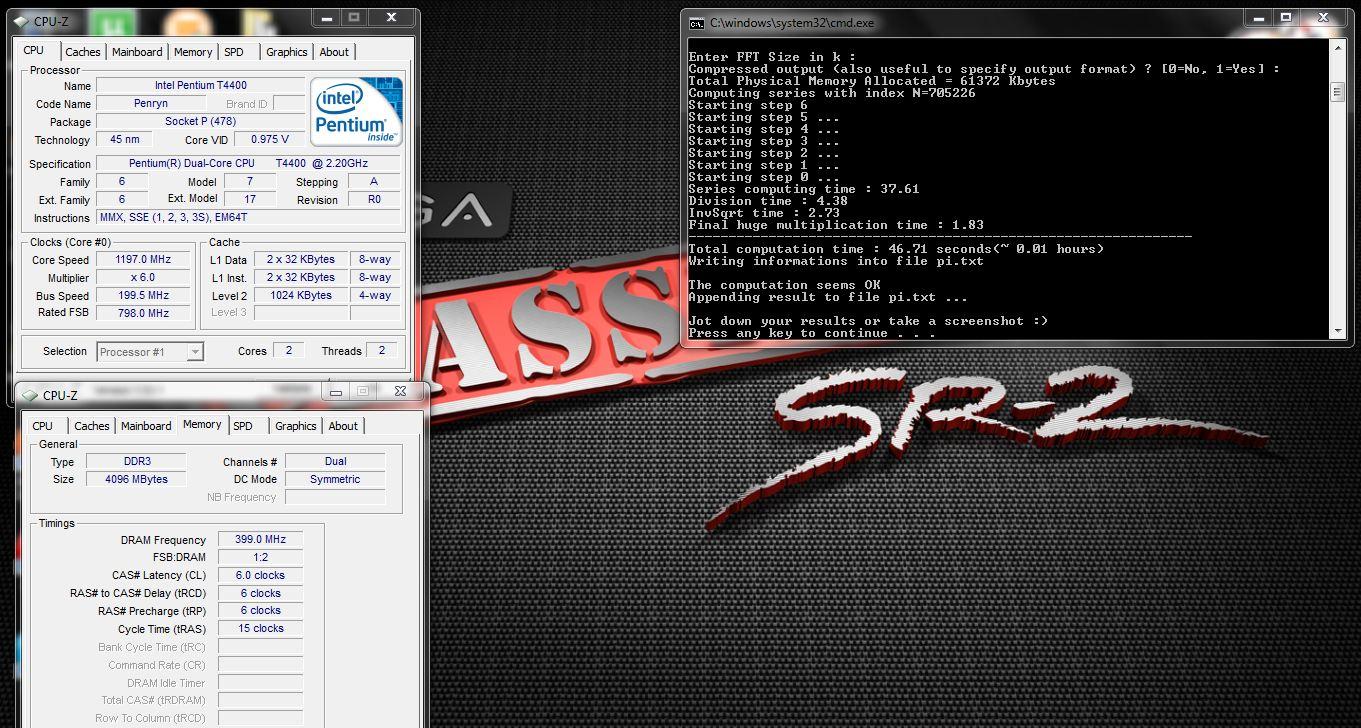Viewport: 1361px width, 728px height.
Task: Maximize the cmd.exe console window
Action: pos(1287,17)
